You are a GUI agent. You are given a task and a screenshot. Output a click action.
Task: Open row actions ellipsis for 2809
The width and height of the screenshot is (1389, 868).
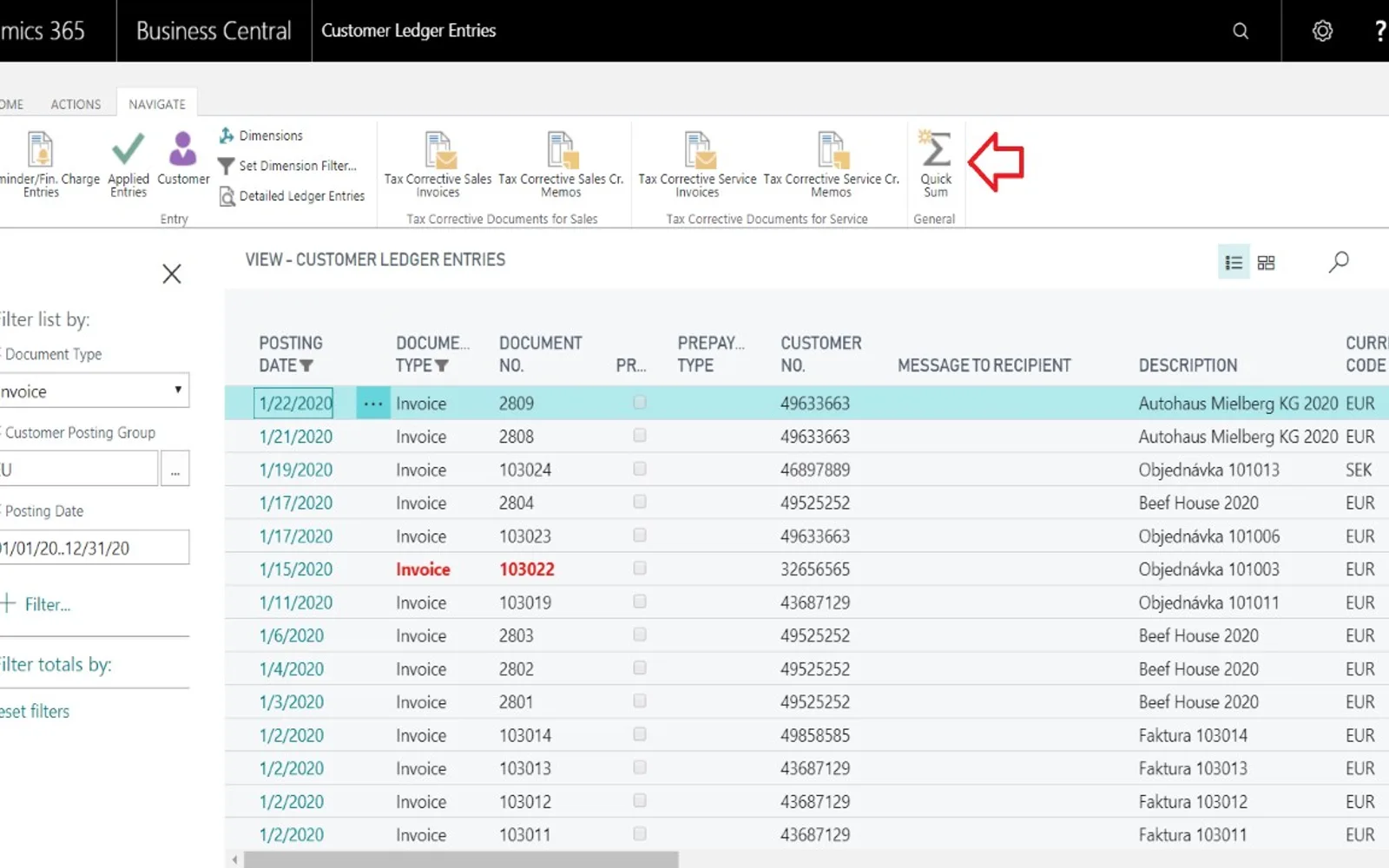pyautogui.click(x=373, y=404)
